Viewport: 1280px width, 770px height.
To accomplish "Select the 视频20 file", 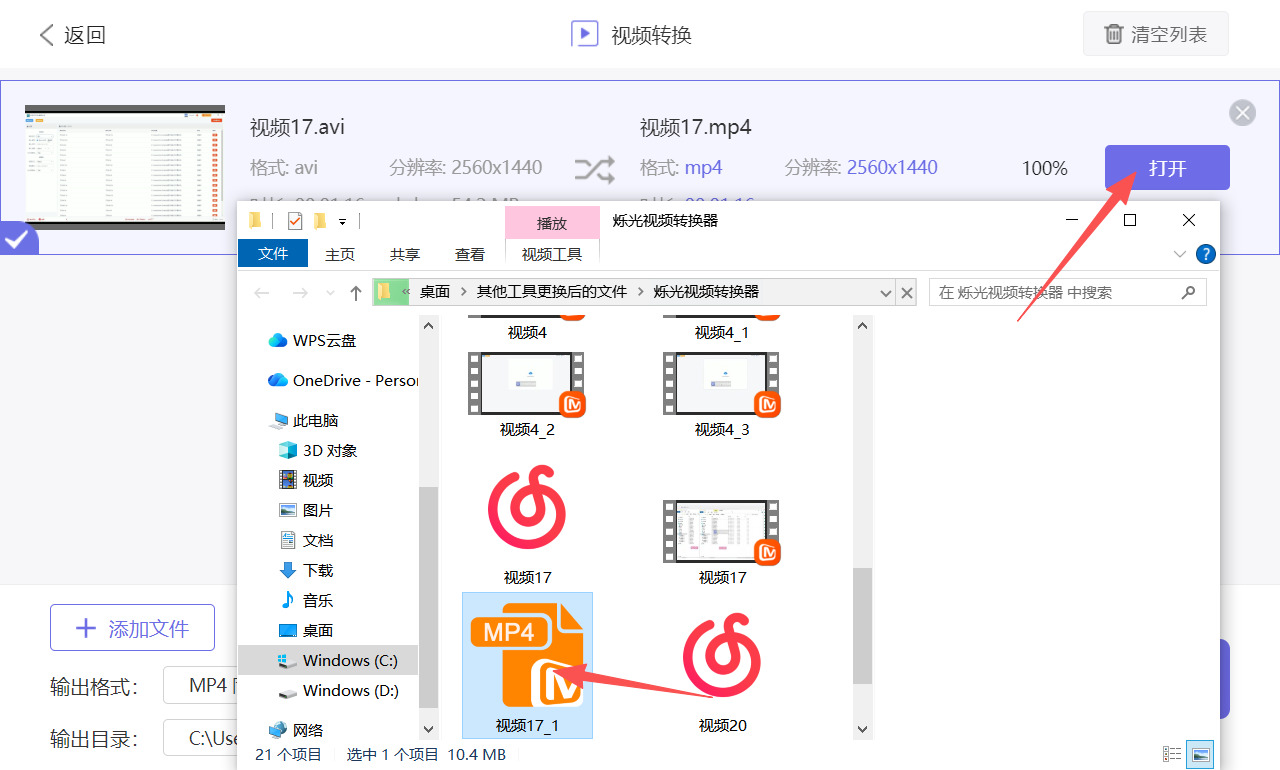I will 722,672.
